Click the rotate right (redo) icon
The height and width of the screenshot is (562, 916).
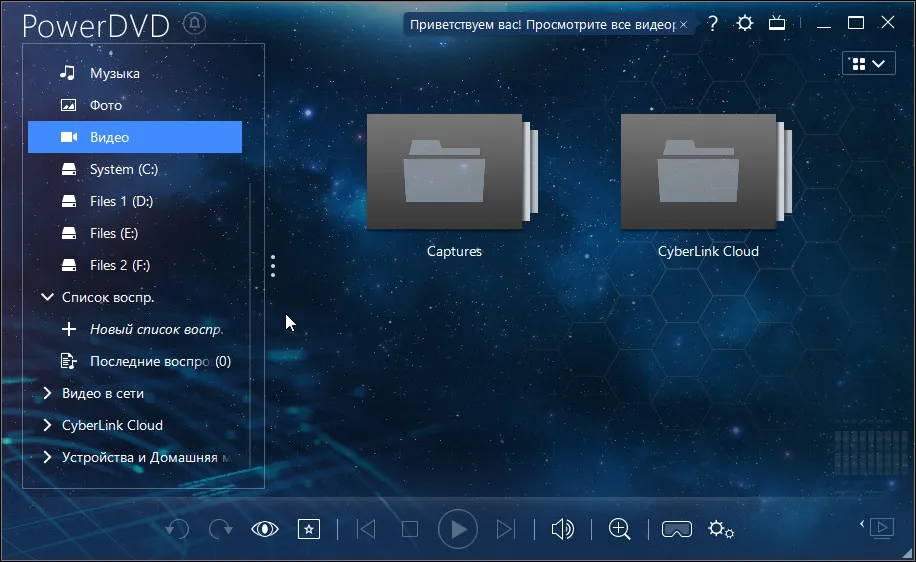click(x=221, y=529)
